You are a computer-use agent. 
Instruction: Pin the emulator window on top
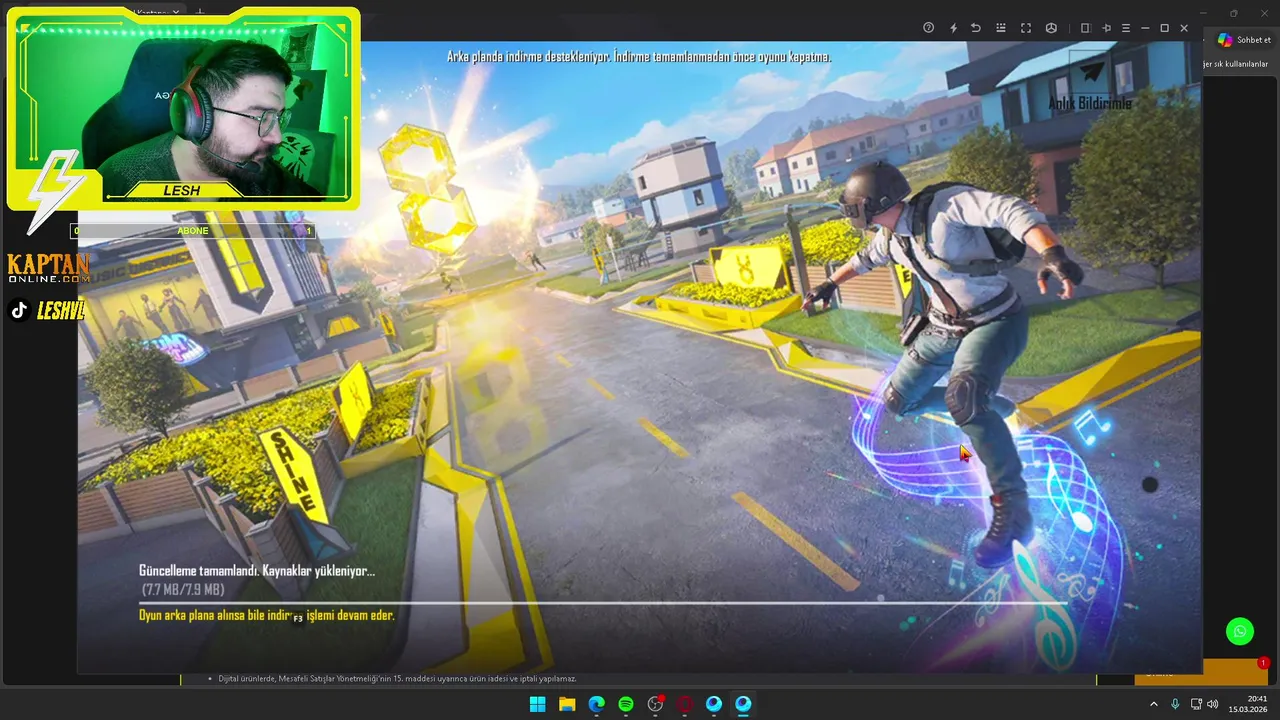[1106, 28]
